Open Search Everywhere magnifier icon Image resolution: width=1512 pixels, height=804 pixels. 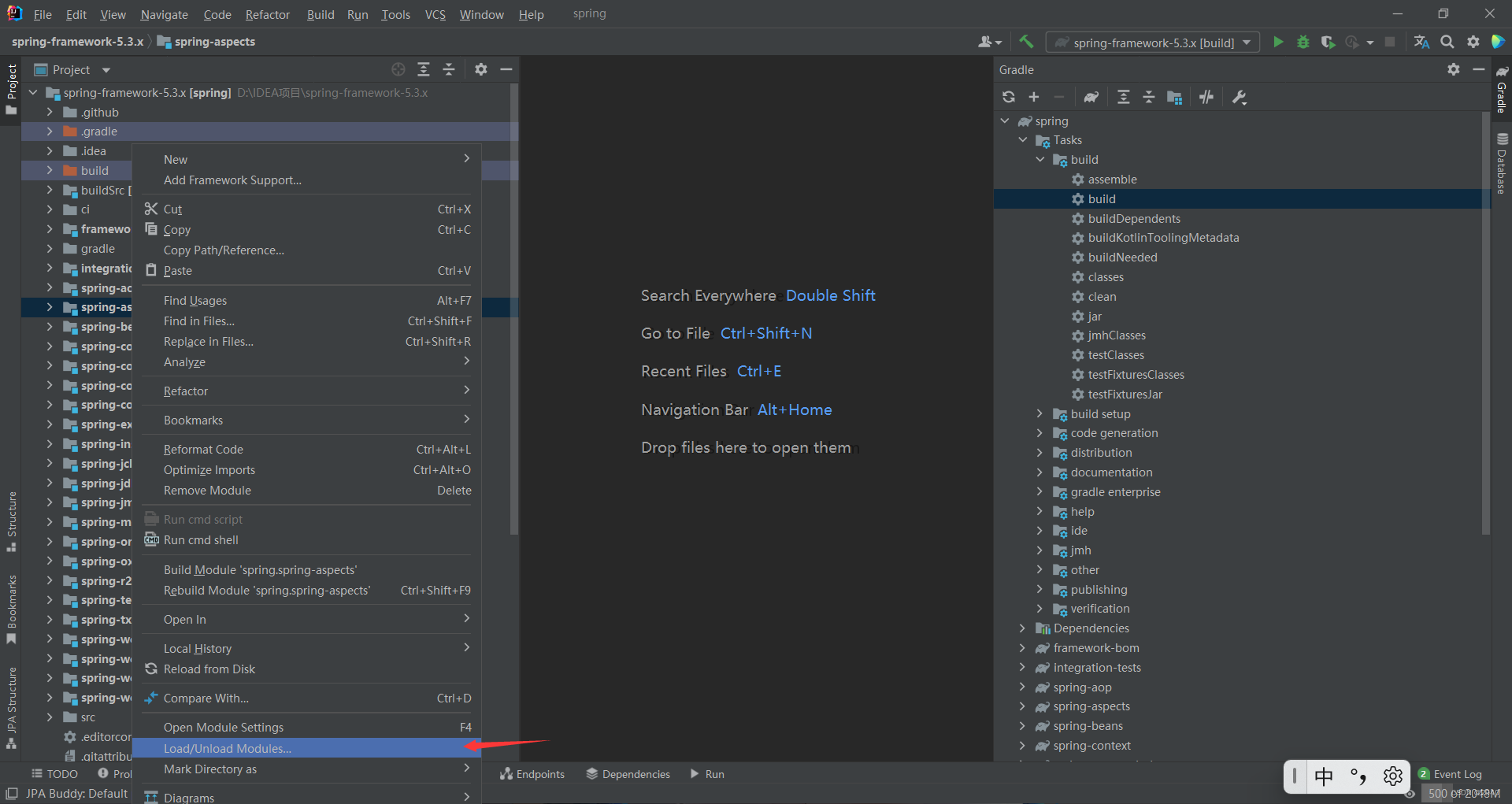[x=1447, y=42]
